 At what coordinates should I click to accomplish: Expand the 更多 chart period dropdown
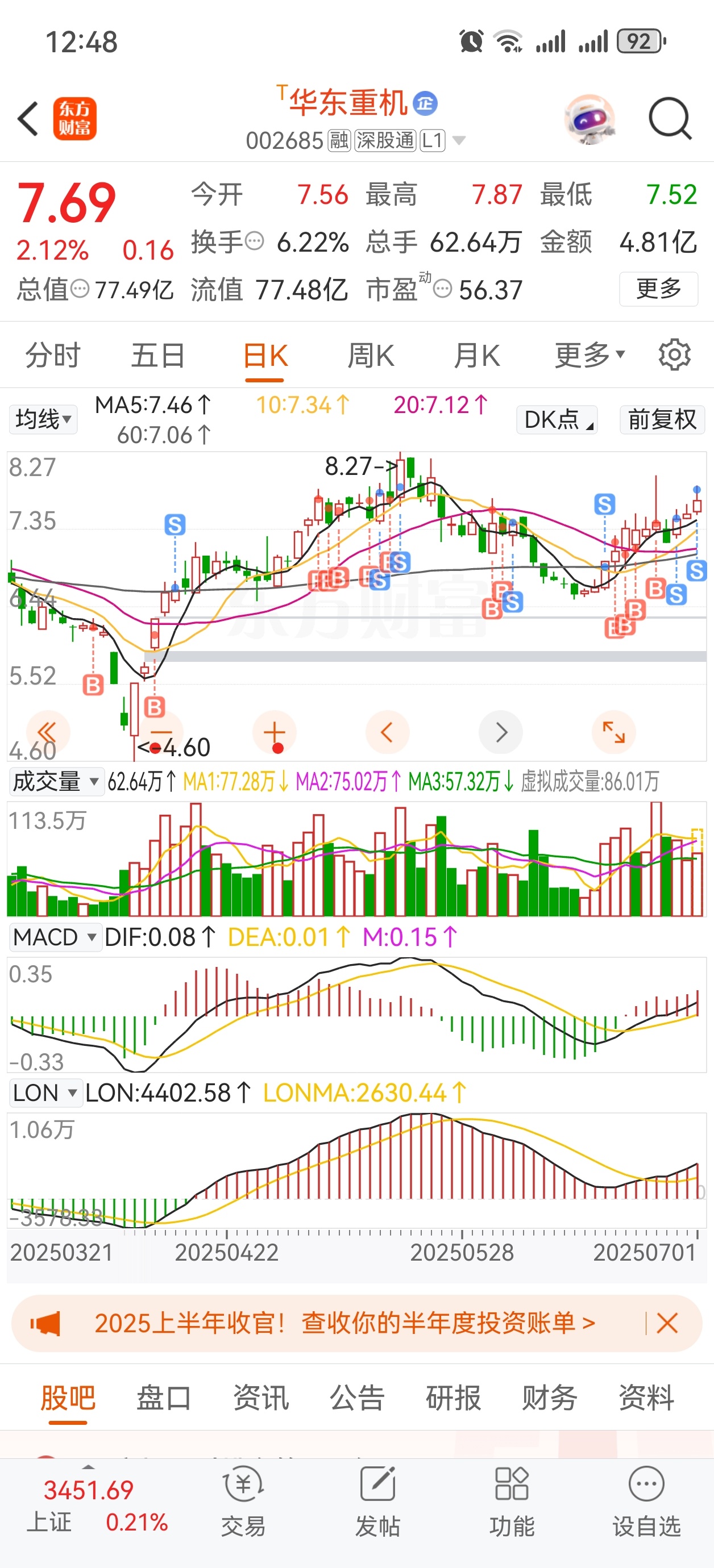[590, 356]
